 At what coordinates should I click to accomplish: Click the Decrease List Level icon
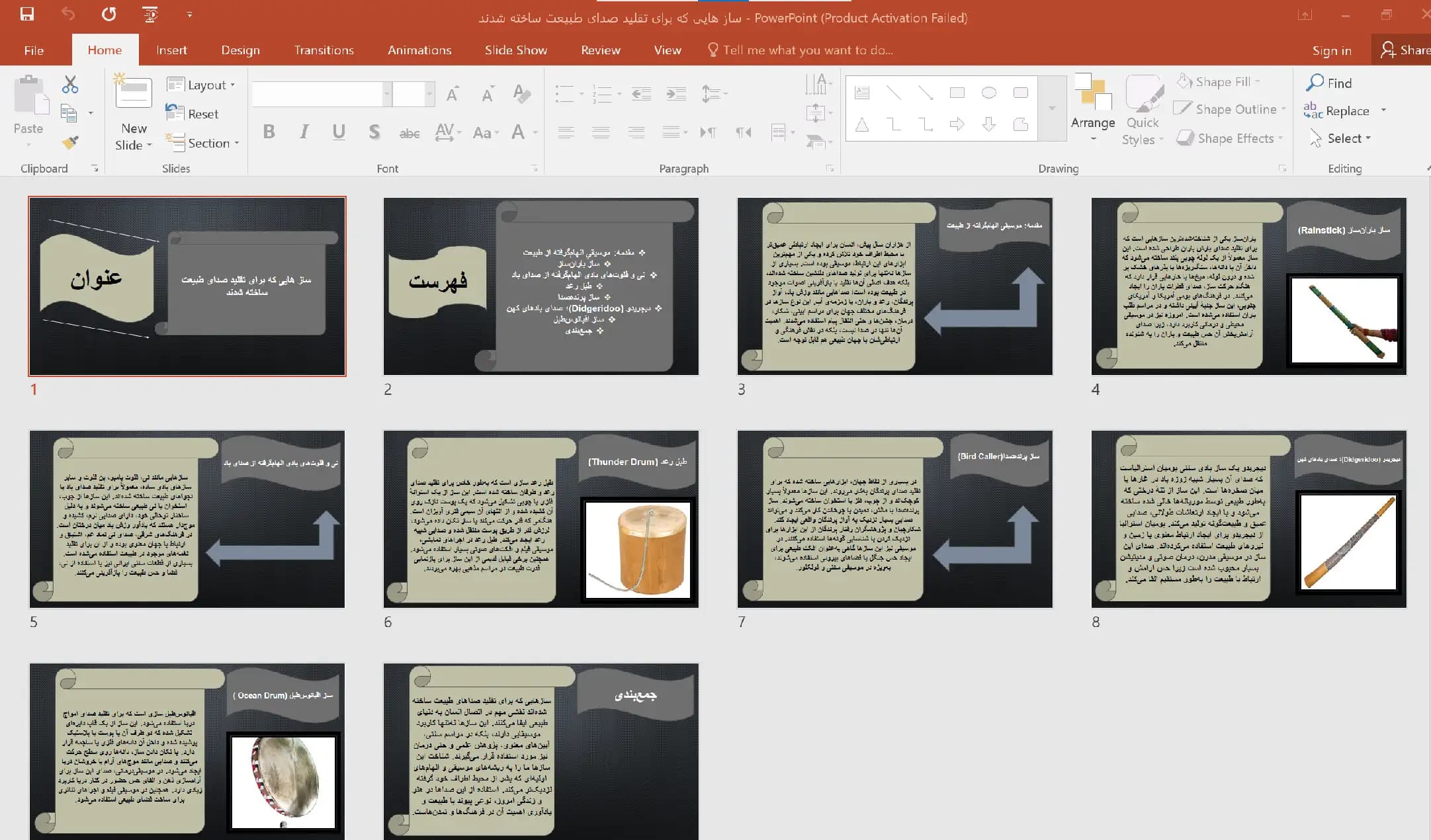tap(641, 94)
